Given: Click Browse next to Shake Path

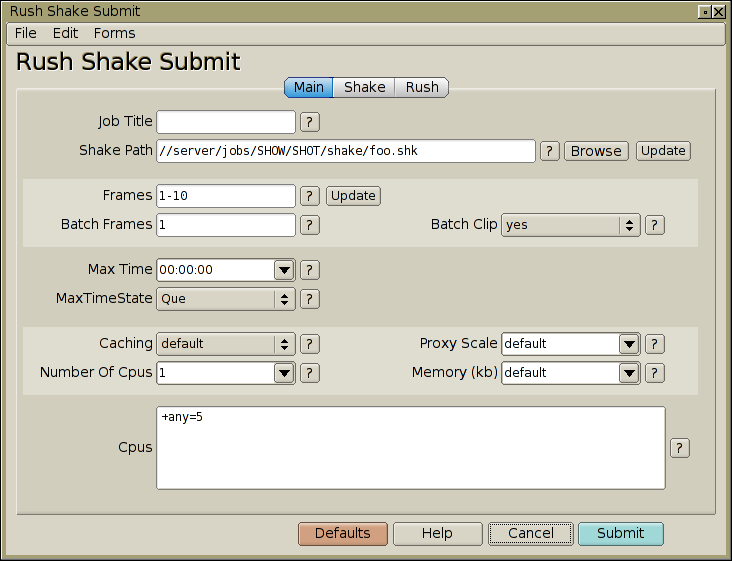Looking at the screenshot, I should 596,151.
